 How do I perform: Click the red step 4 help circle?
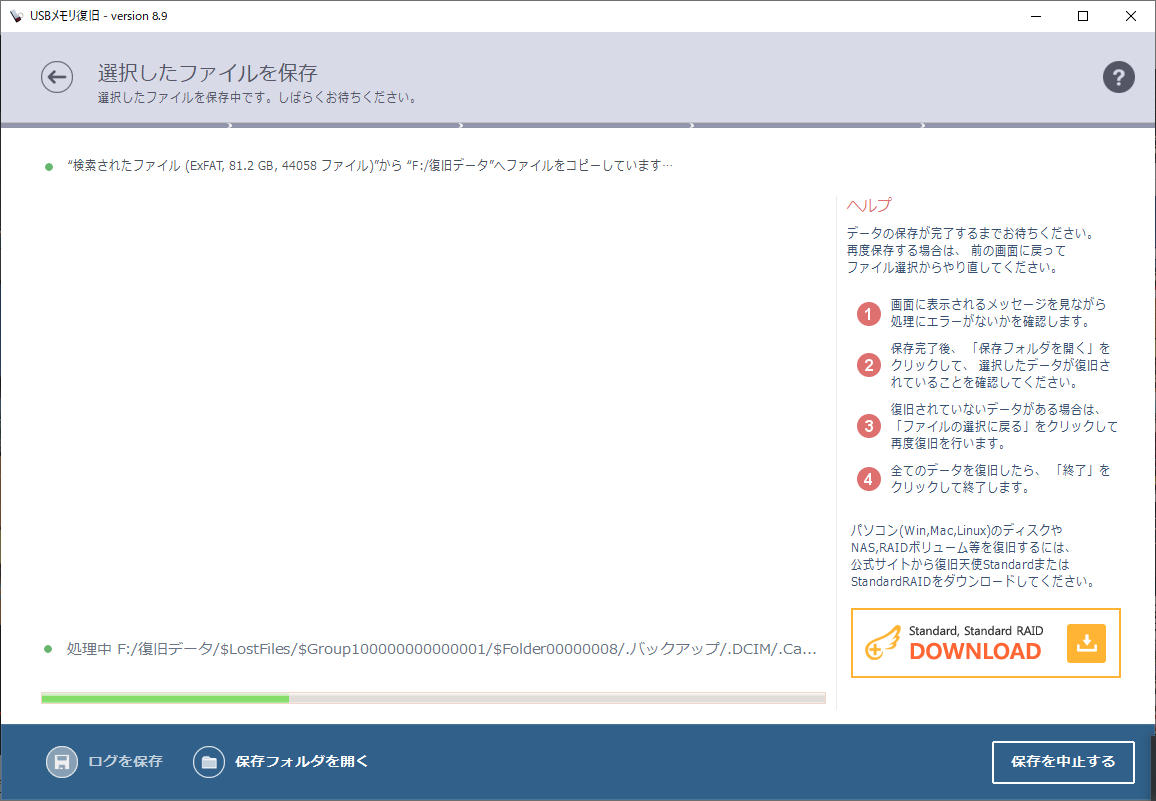point(868,479)
